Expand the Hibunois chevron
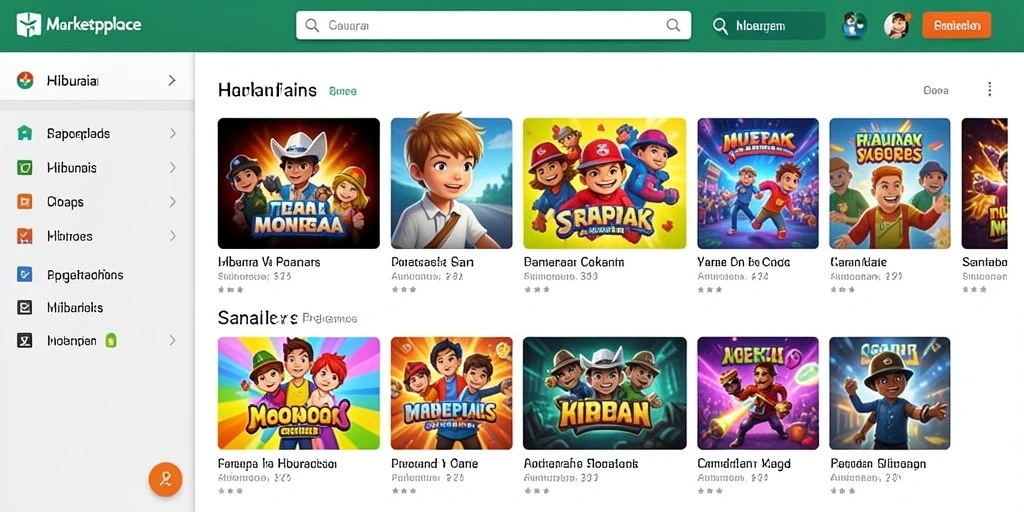1024x512 pixels. coord(172,168)
